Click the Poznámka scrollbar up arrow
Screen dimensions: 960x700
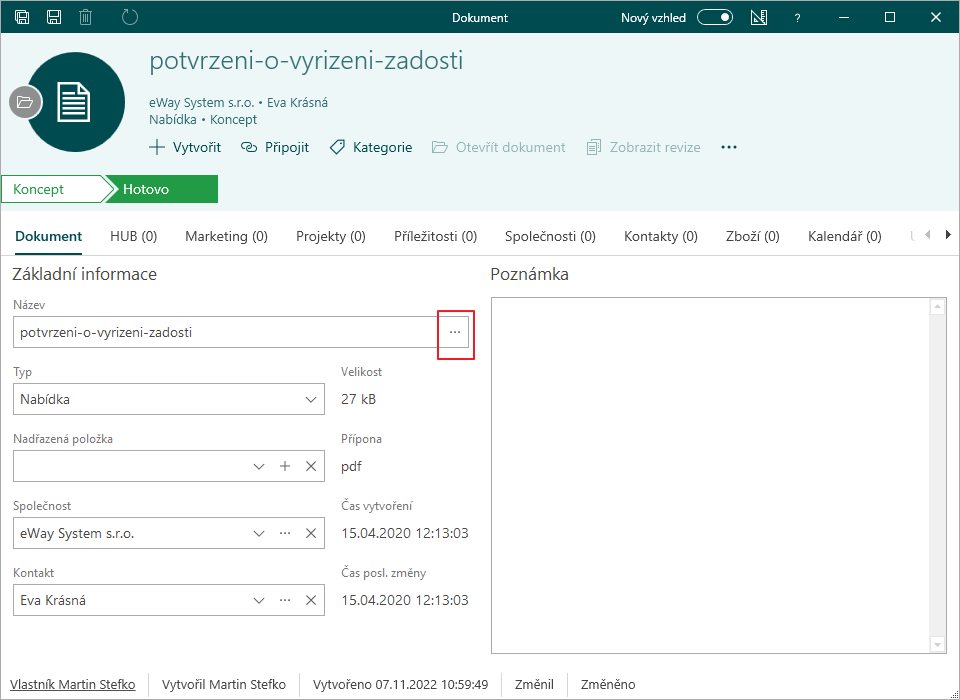pyautogui.click(x=938, y=307)
